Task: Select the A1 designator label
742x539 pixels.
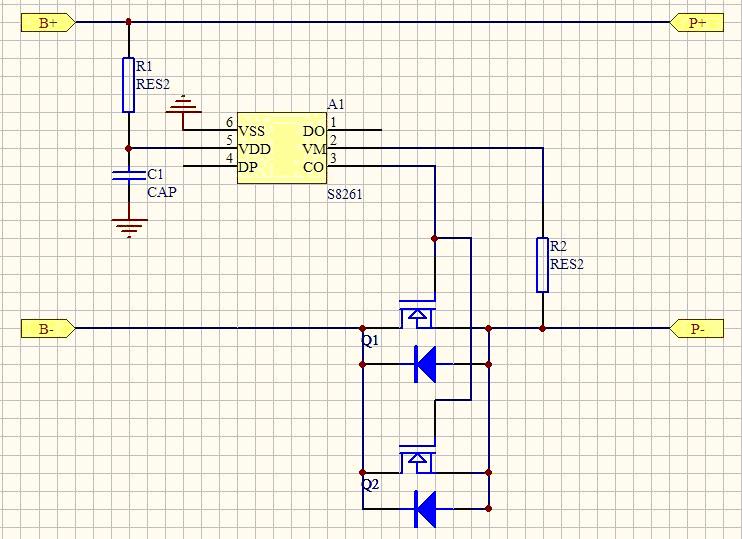Action: point(336,105)
